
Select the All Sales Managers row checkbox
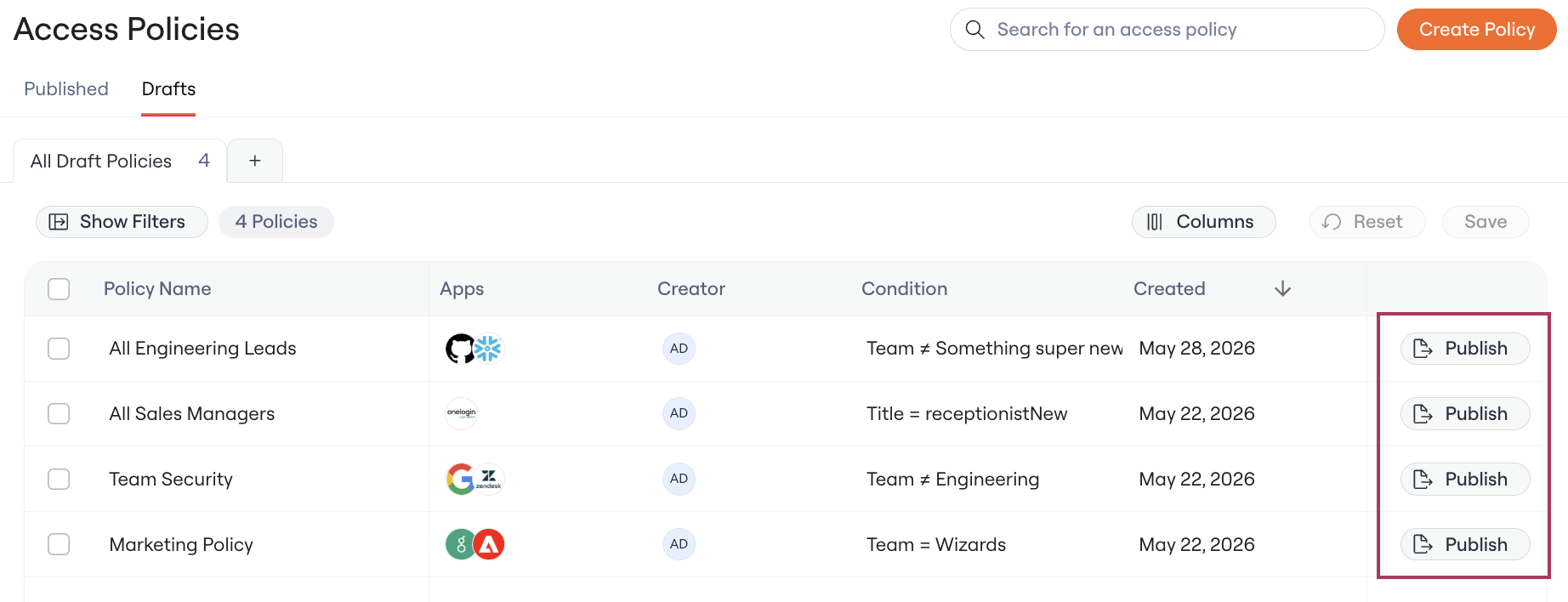click(59, 414)
